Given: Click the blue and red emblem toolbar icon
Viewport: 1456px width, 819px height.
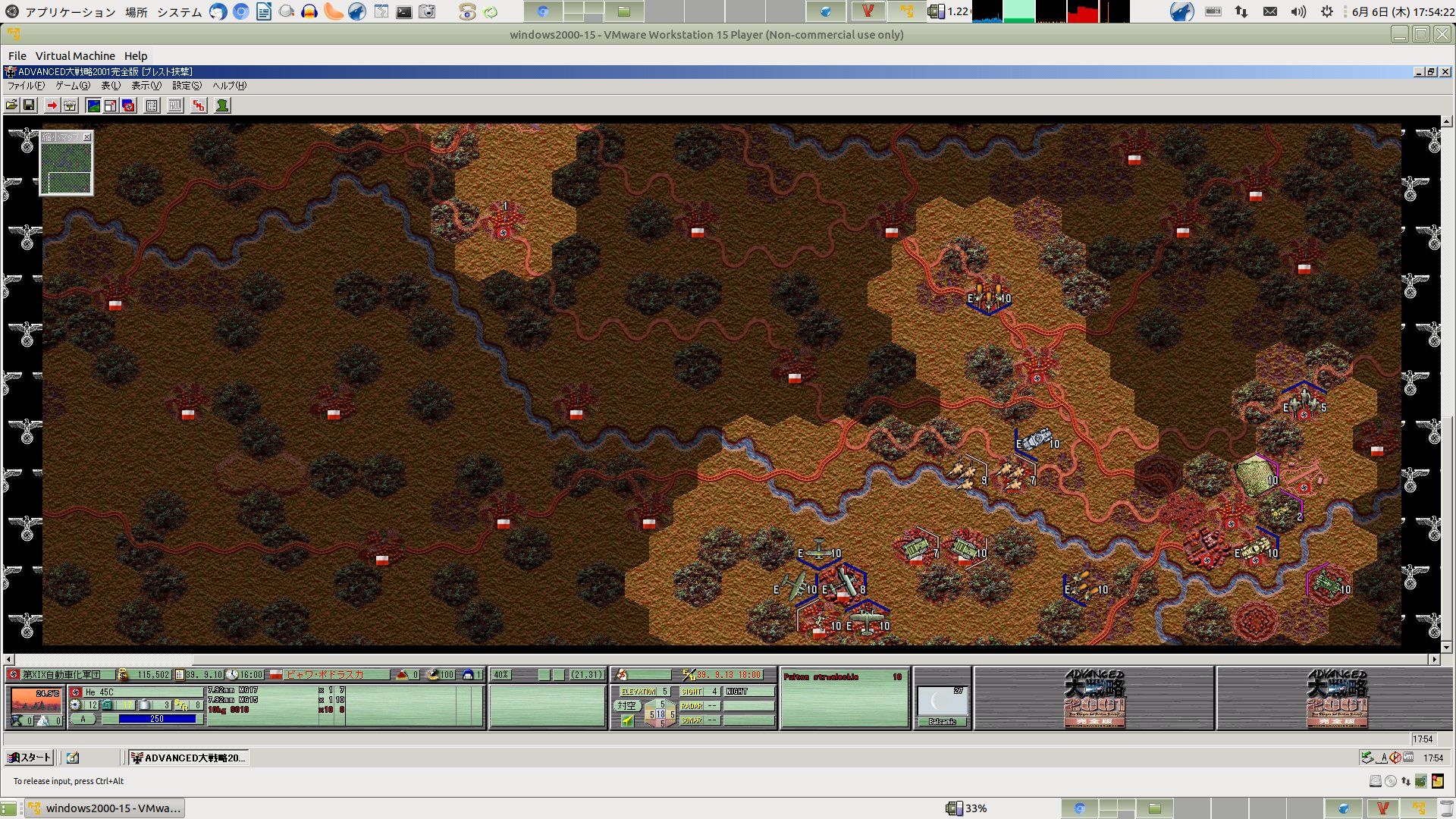Looking at the screenshot, I should coord(128,105).
